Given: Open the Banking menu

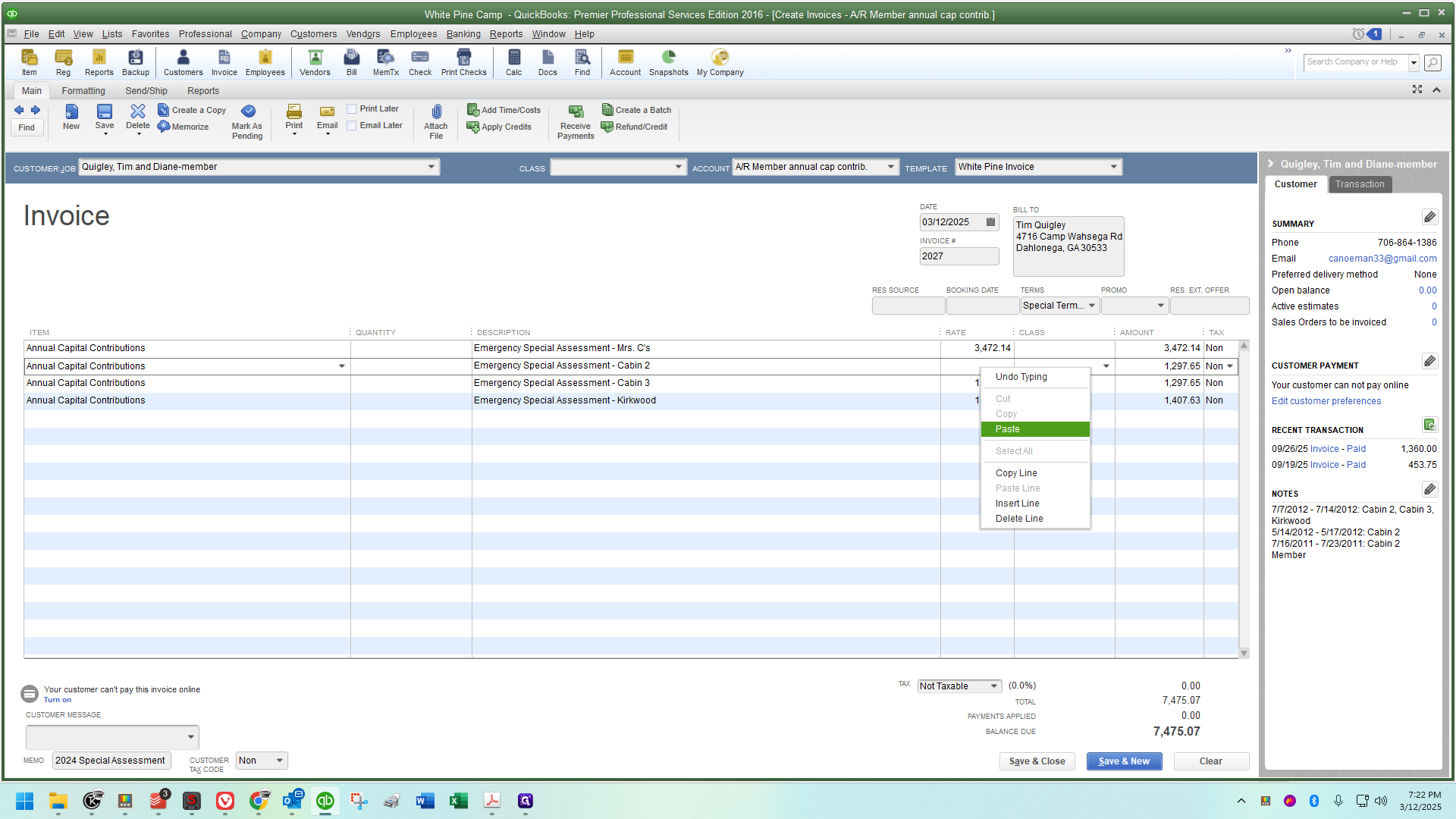Looking at the screenshot, I should [463, 34].
